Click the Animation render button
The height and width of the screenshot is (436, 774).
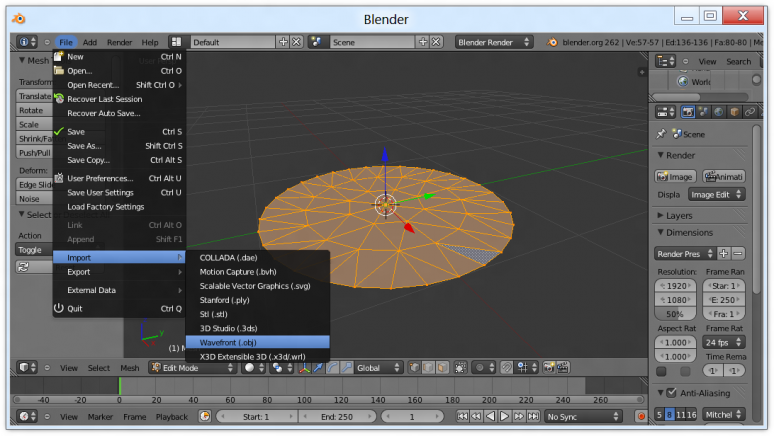tap(724, 176)
